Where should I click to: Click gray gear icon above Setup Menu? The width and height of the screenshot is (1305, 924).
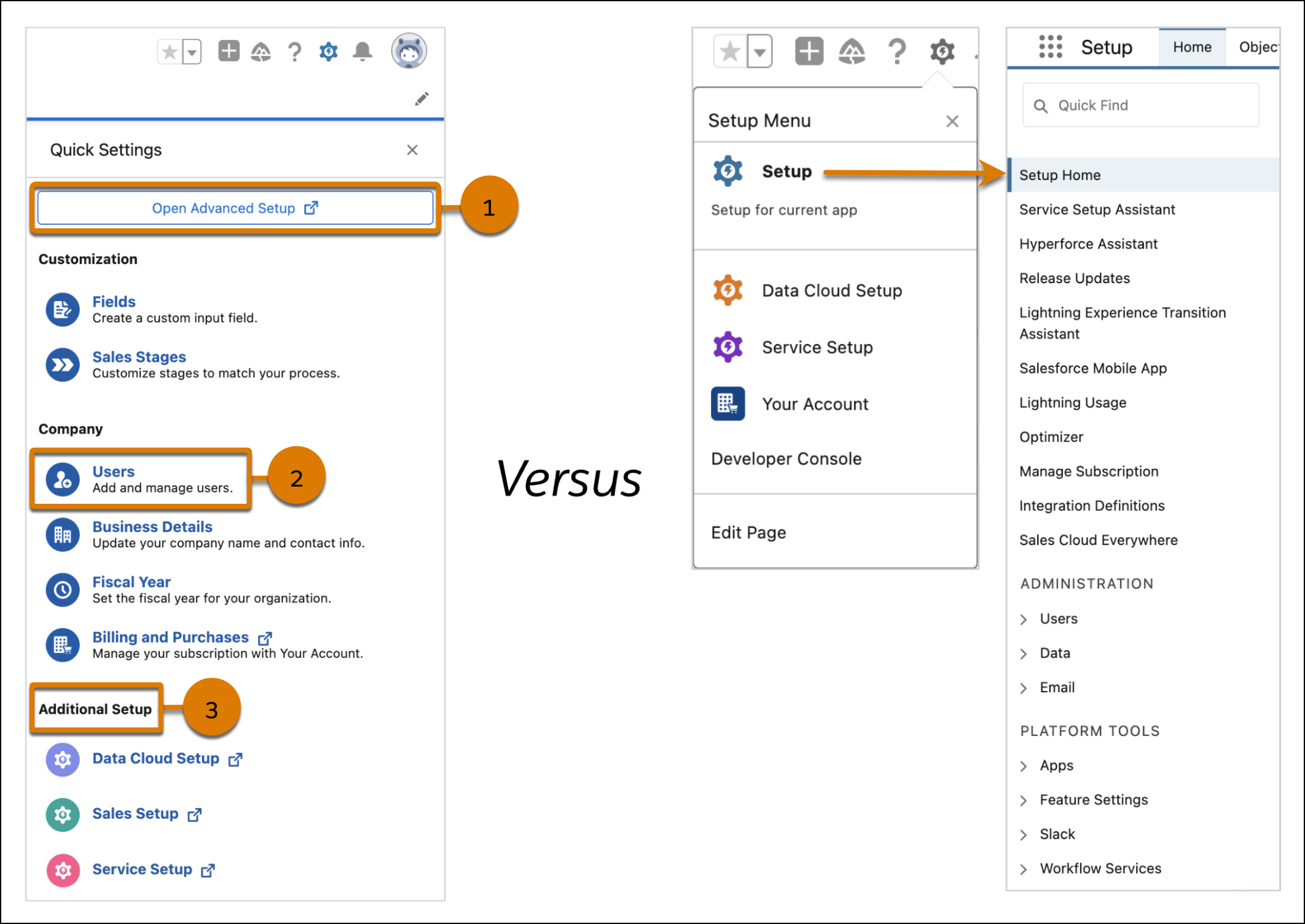coord(942,52)
